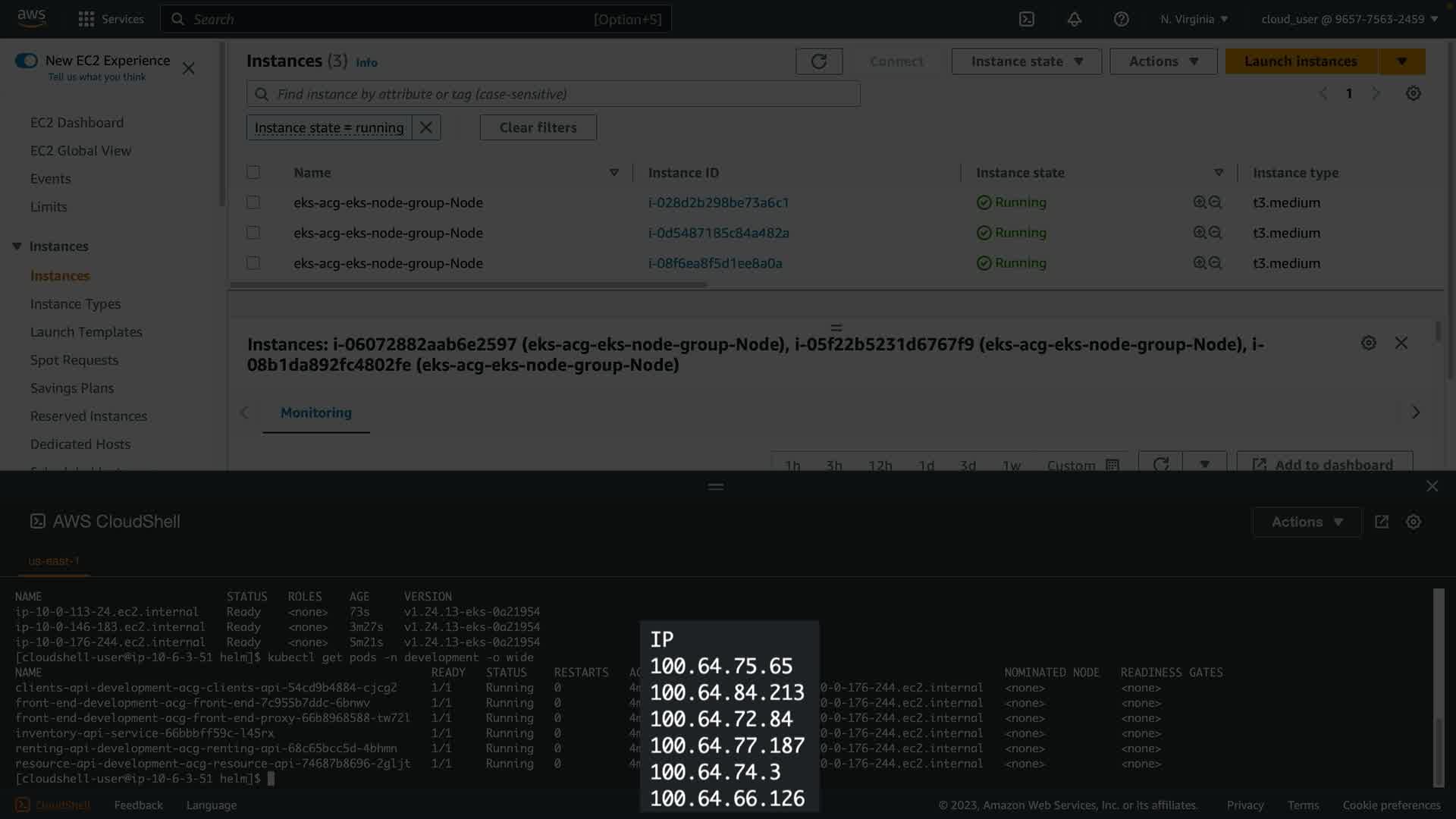Viewport: 1456px width, 819px height.
Task: Refresh the instances list
Action: pyautogui.click(x=818, y=61)
